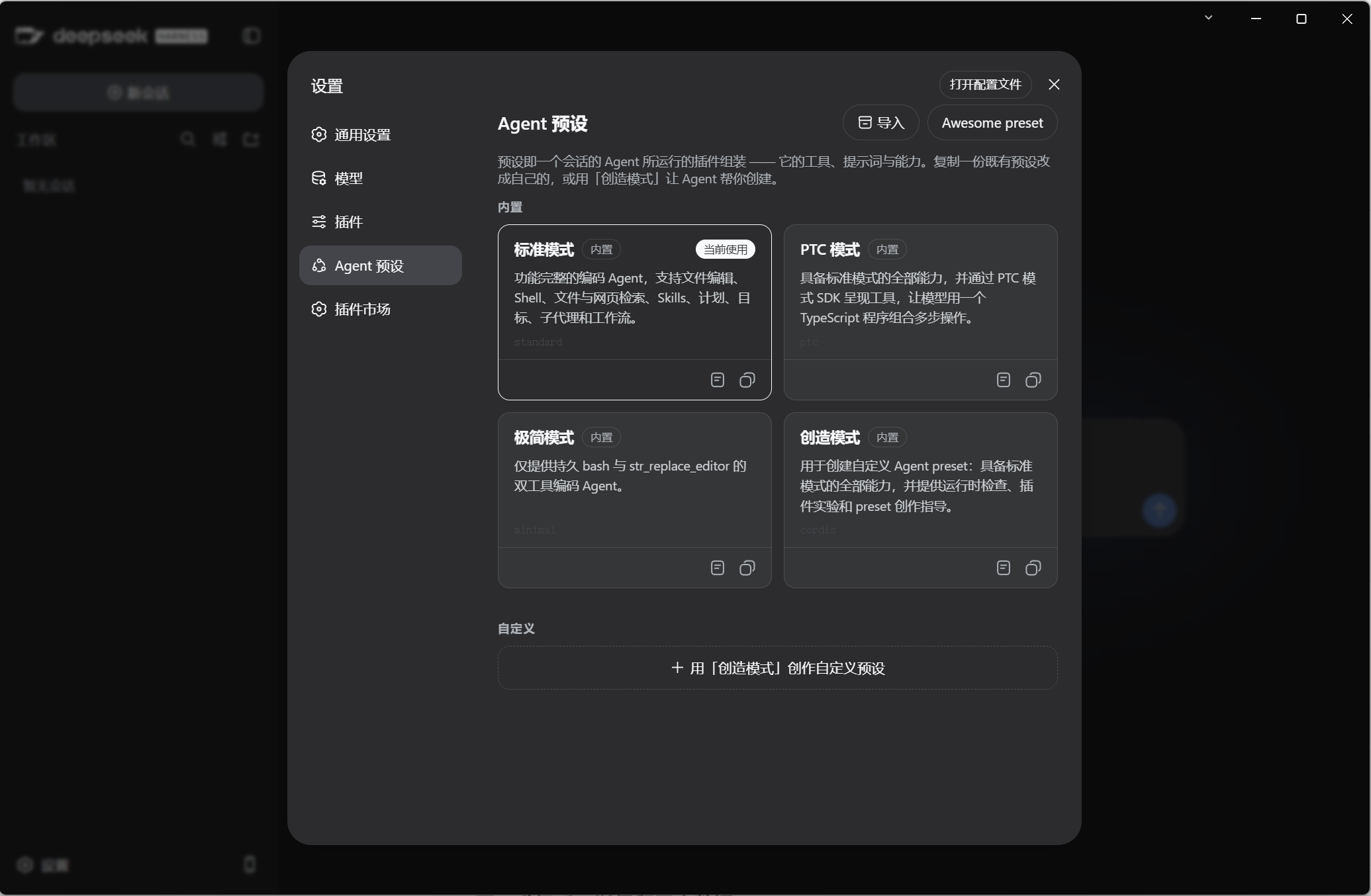The height and width of the screenshot is (896, 1371).
Task: Select the Agent 预设 sidebar item
Action: point(380,265)
